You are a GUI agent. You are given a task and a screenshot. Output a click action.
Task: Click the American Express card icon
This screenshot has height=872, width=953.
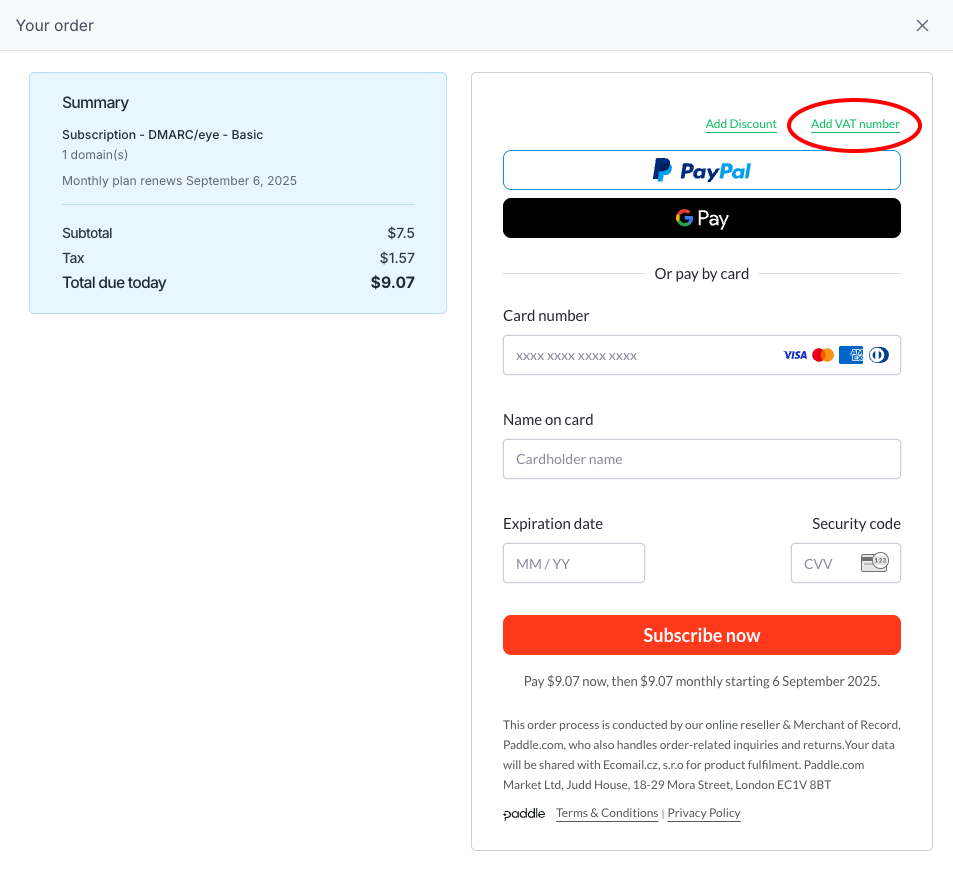[x=851, y=355]
